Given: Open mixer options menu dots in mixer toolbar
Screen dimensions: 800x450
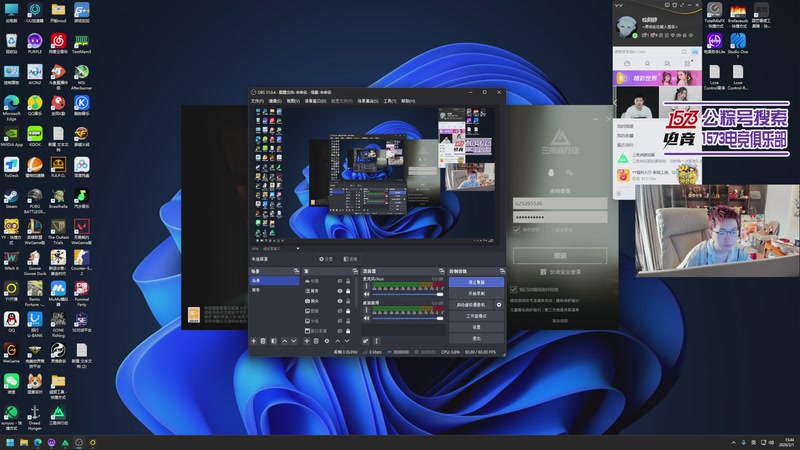Looking at the screenshot, I should coord(377,341).
